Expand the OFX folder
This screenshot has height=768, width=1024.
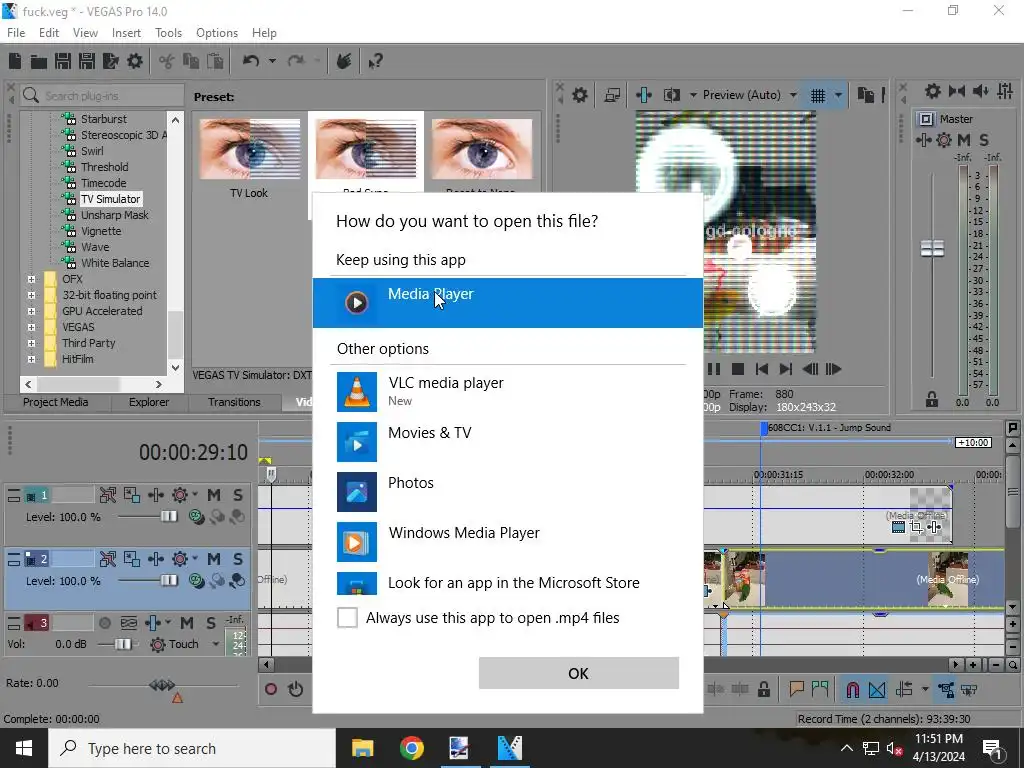tap(31, 280)
